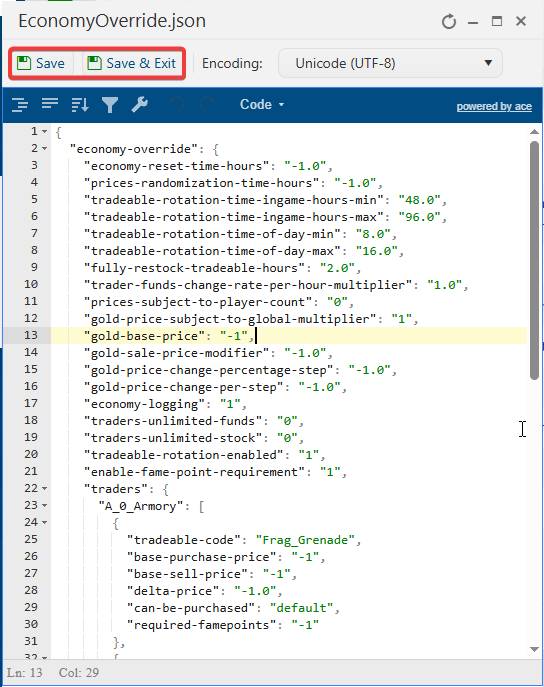This screenshot has width=544, height=687.
Task: Click the repair JSON wrench icon
Action: point(140,104)
